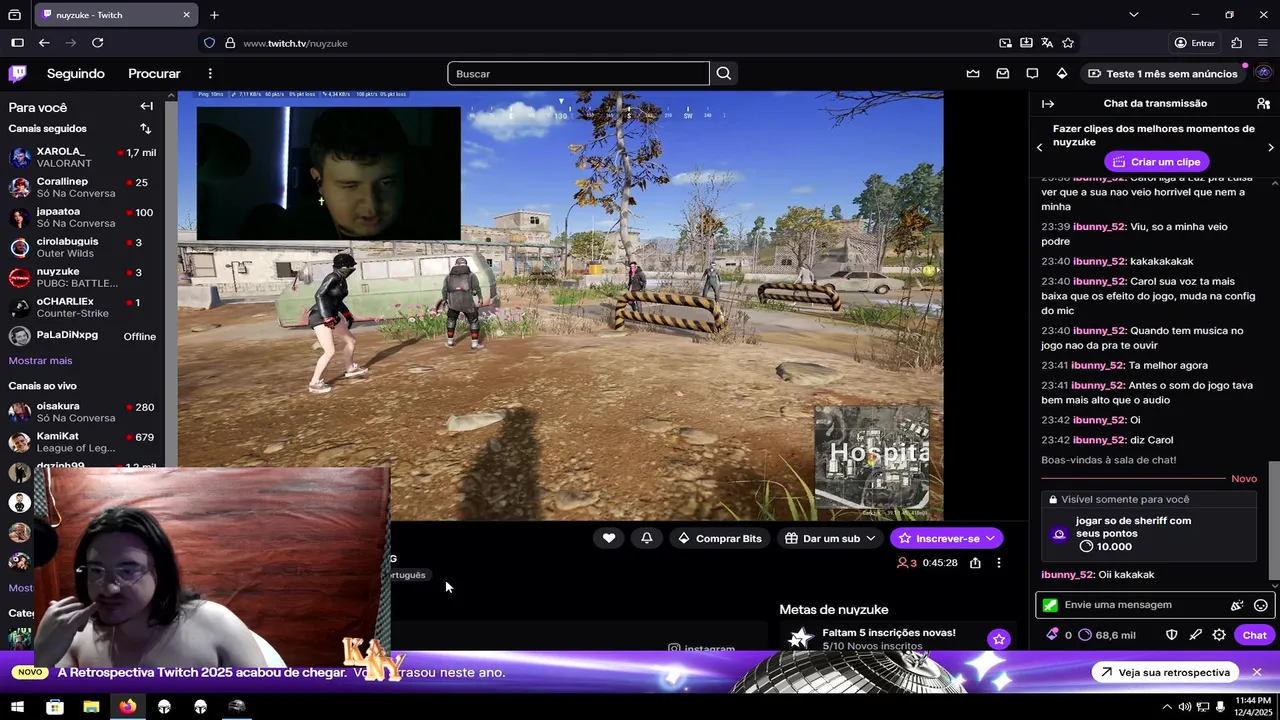Go to the next chat highlight card

[x=1270, y=147]
